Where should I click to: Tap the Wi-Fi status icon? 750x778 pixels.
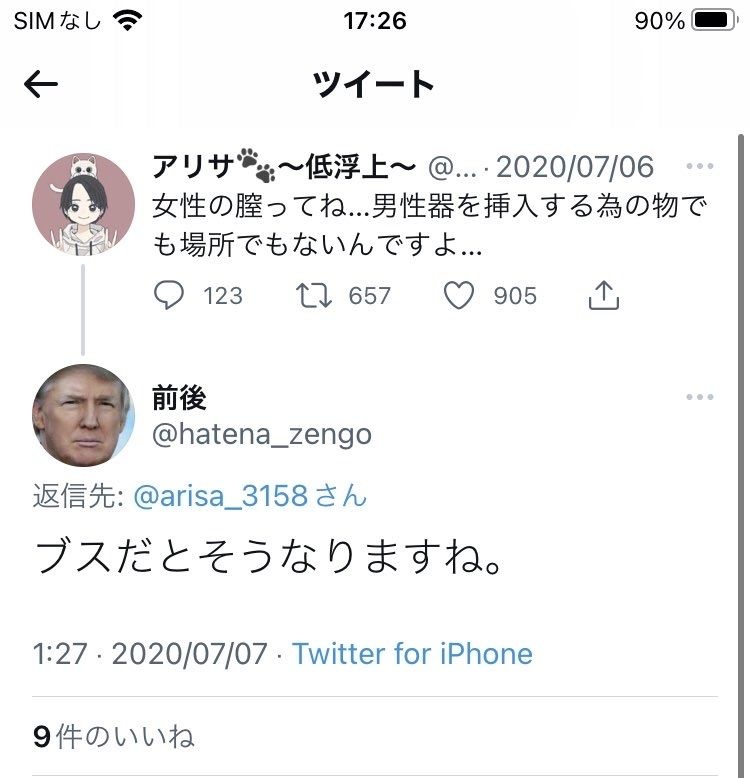point(128,21)
